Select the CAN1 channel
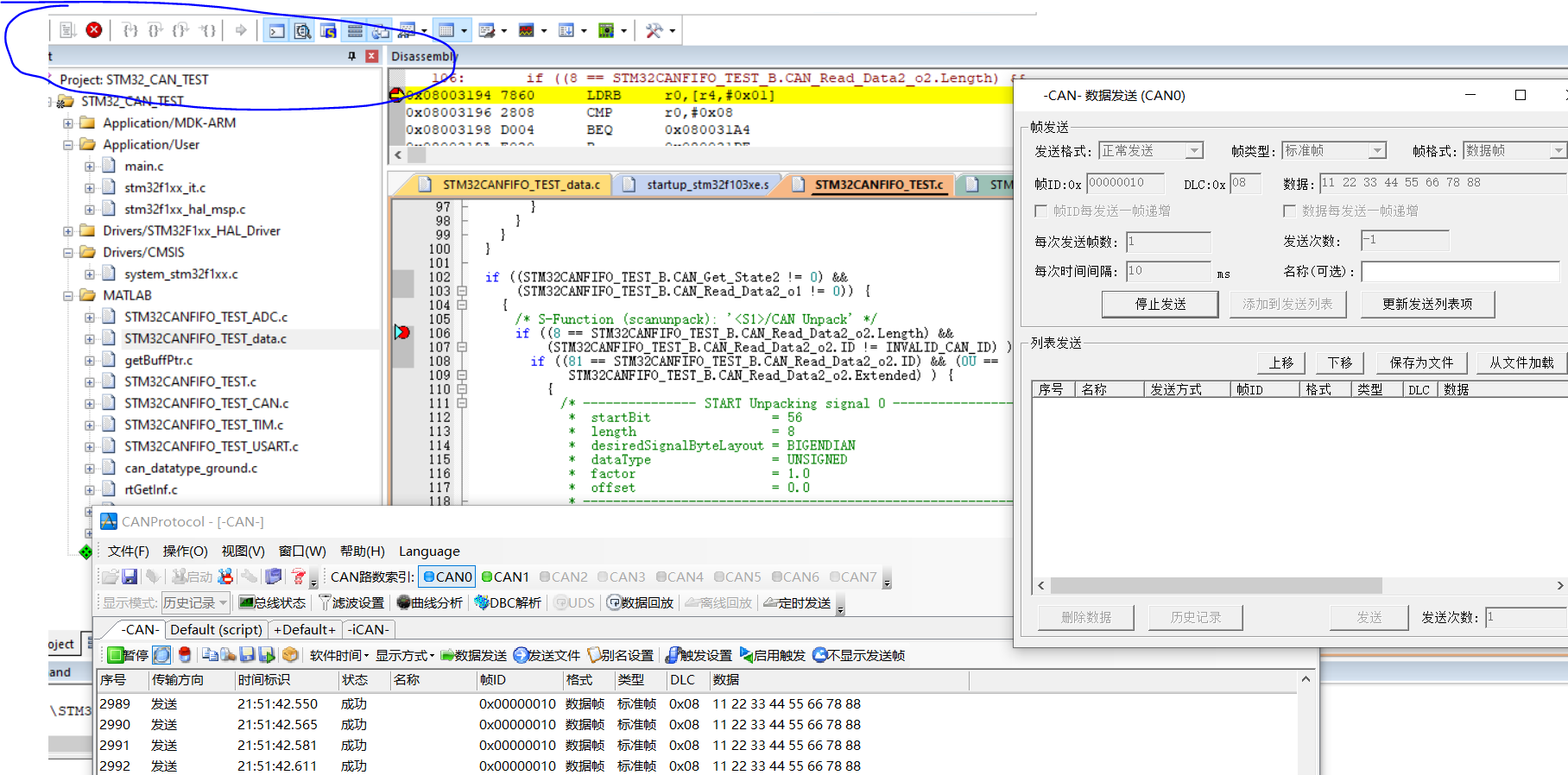This screenshot has width=1568, height=775. 505,577
